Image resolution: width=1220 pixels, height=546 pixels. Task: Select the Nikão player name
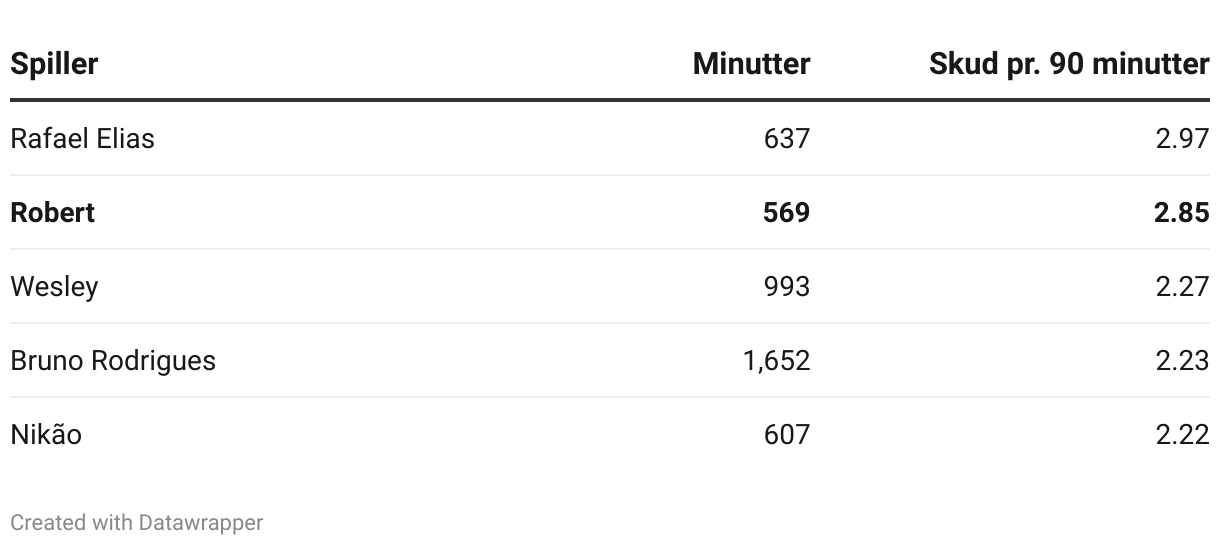pyautogui.click(x=46, y=434)
